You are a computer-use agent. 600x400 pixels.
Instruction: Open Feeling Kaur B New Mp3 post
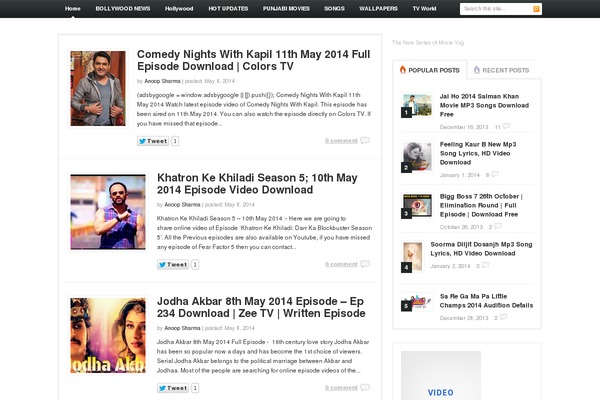pyautogui.click(x=478, y=153)
